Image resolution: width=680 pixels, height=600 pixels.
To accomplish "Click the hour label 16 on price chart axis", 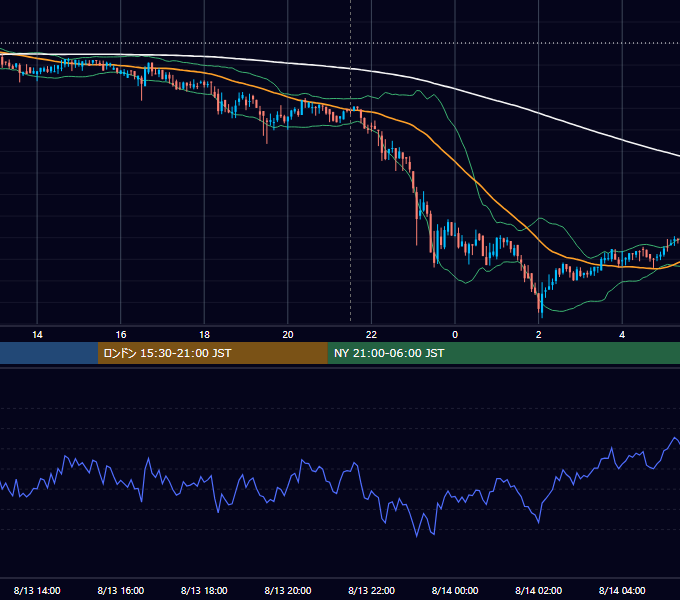I will click(121, 335).
